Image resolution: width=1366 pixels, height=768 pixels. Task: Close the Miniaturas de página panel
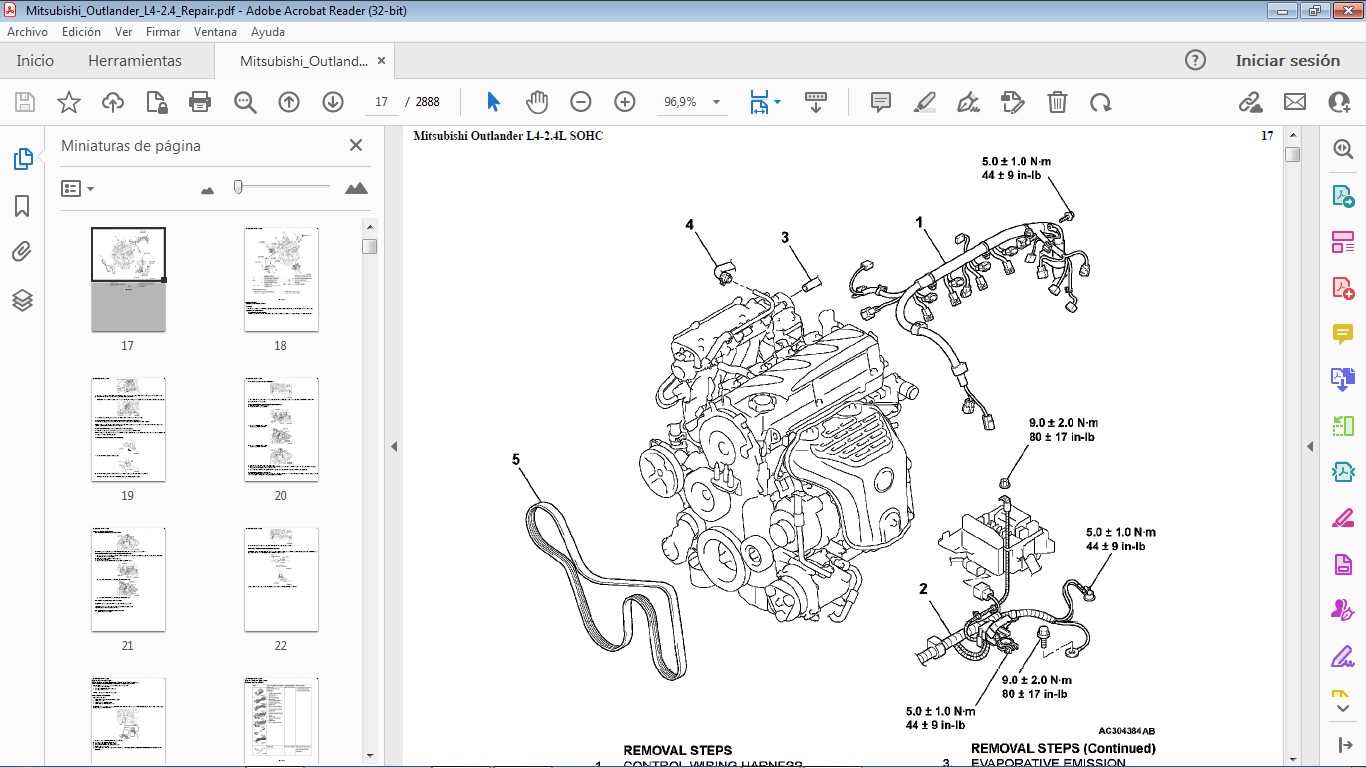[356, 145]
